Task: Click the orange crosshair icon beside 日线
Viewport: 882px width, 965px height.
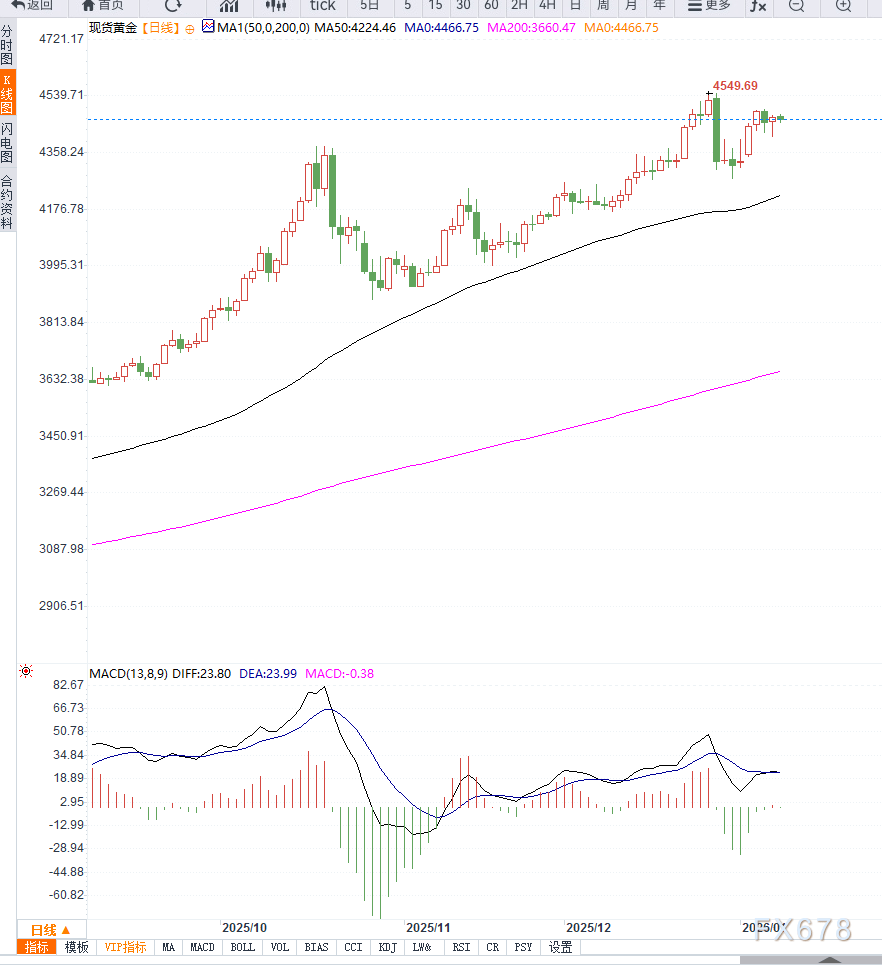Action: (190, 29)
